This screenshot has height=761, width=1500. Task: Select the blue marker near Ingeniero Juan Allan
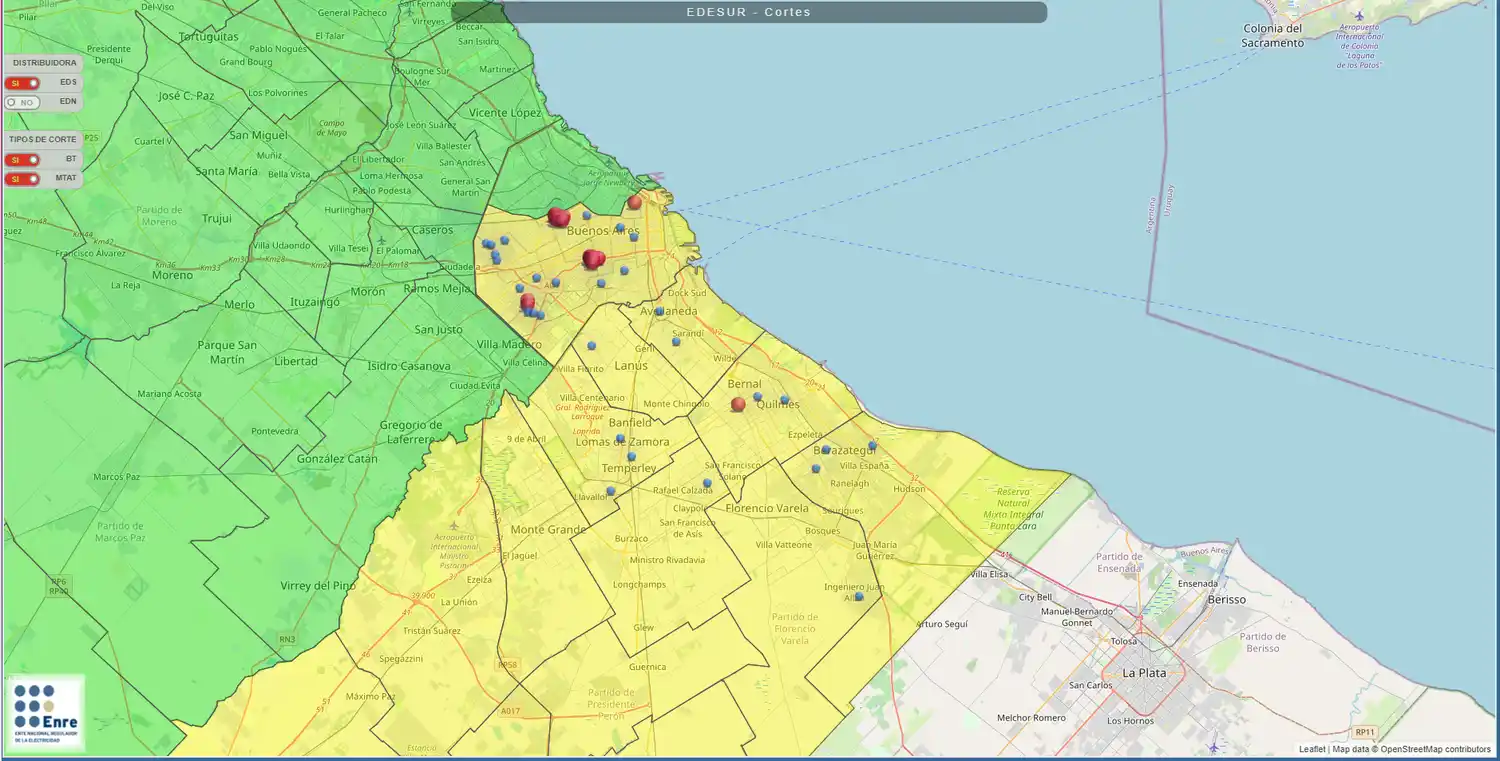(859, 597)
